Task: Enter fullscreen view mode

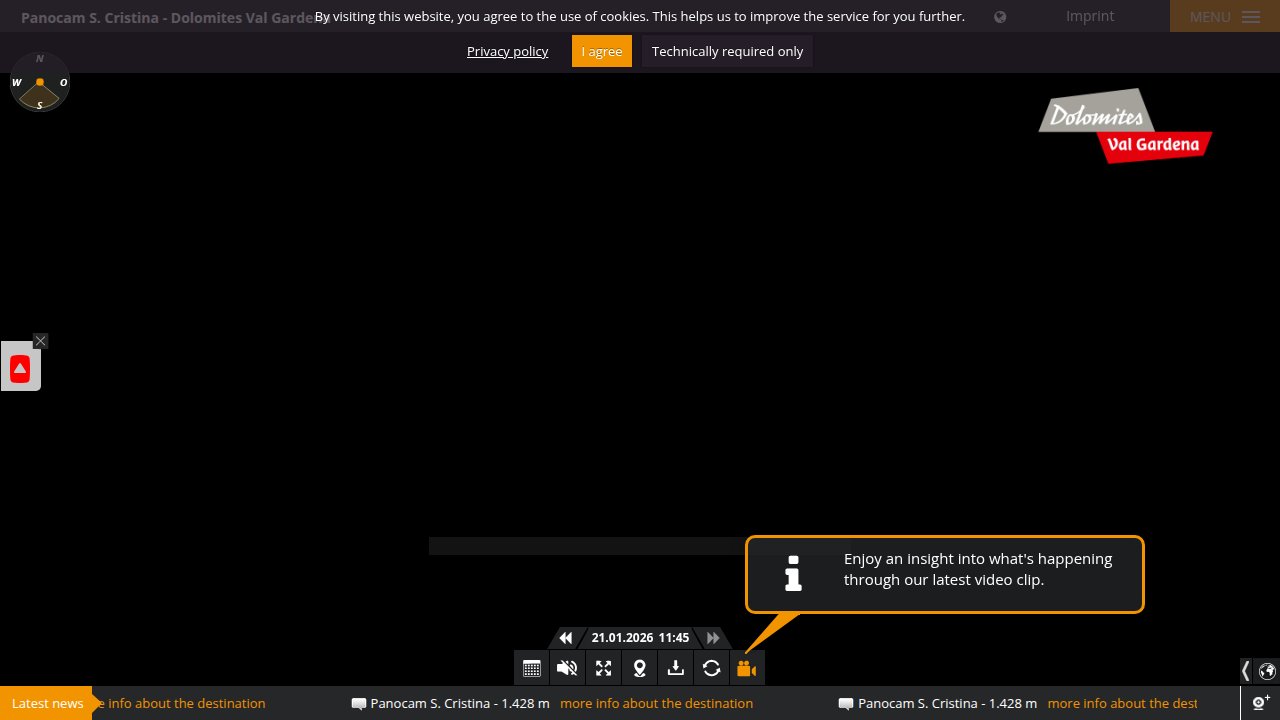Action: 603,668
